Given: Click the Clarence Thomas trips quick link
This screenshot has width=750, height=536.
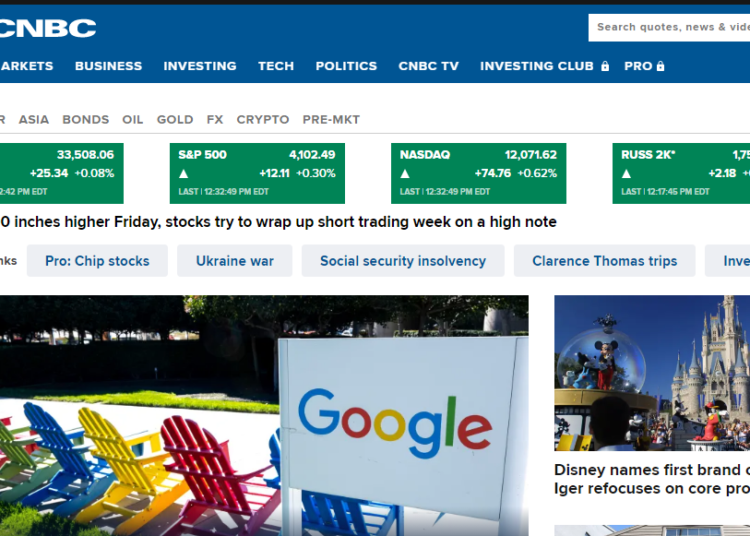Looking at the screenshot, I should point(605,261).
